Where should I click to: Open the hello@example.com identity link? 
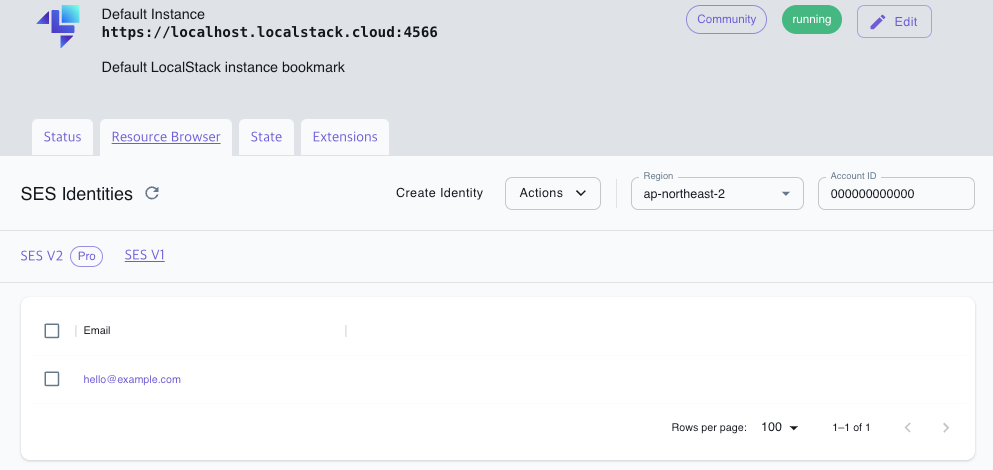point(132,379)
